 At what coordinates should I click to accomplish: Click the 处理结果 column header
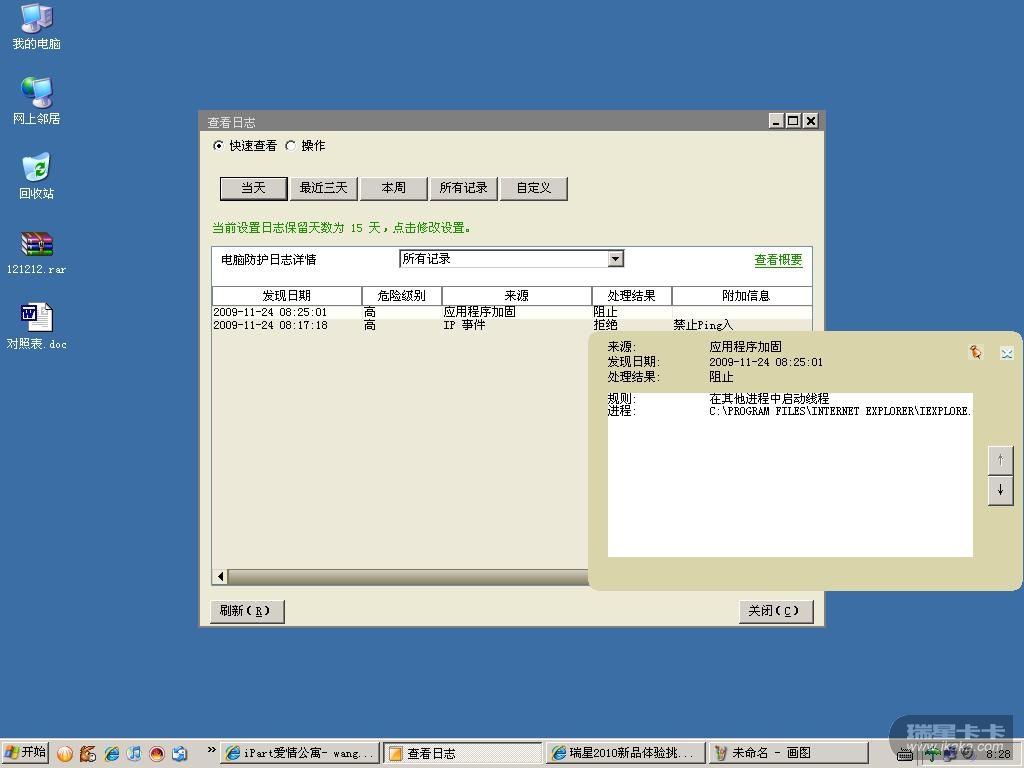click(x=632, y=295)
